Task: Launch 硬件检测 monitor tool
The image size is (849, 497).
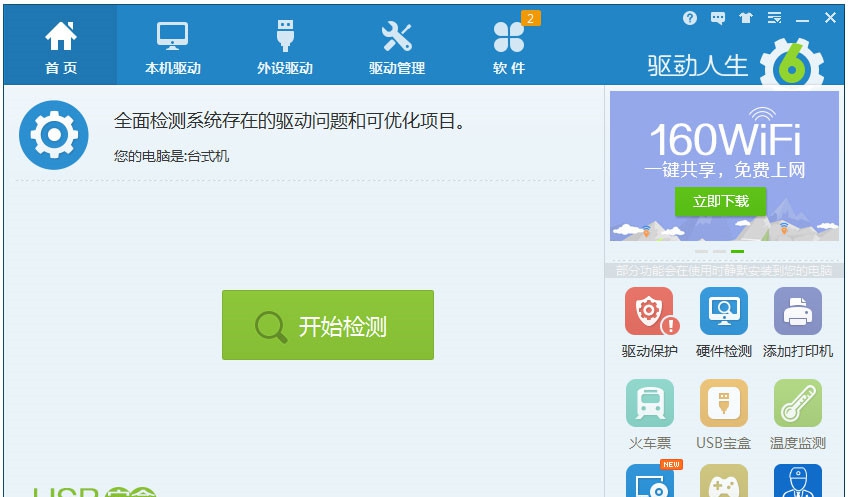Action: pos(723,323)
